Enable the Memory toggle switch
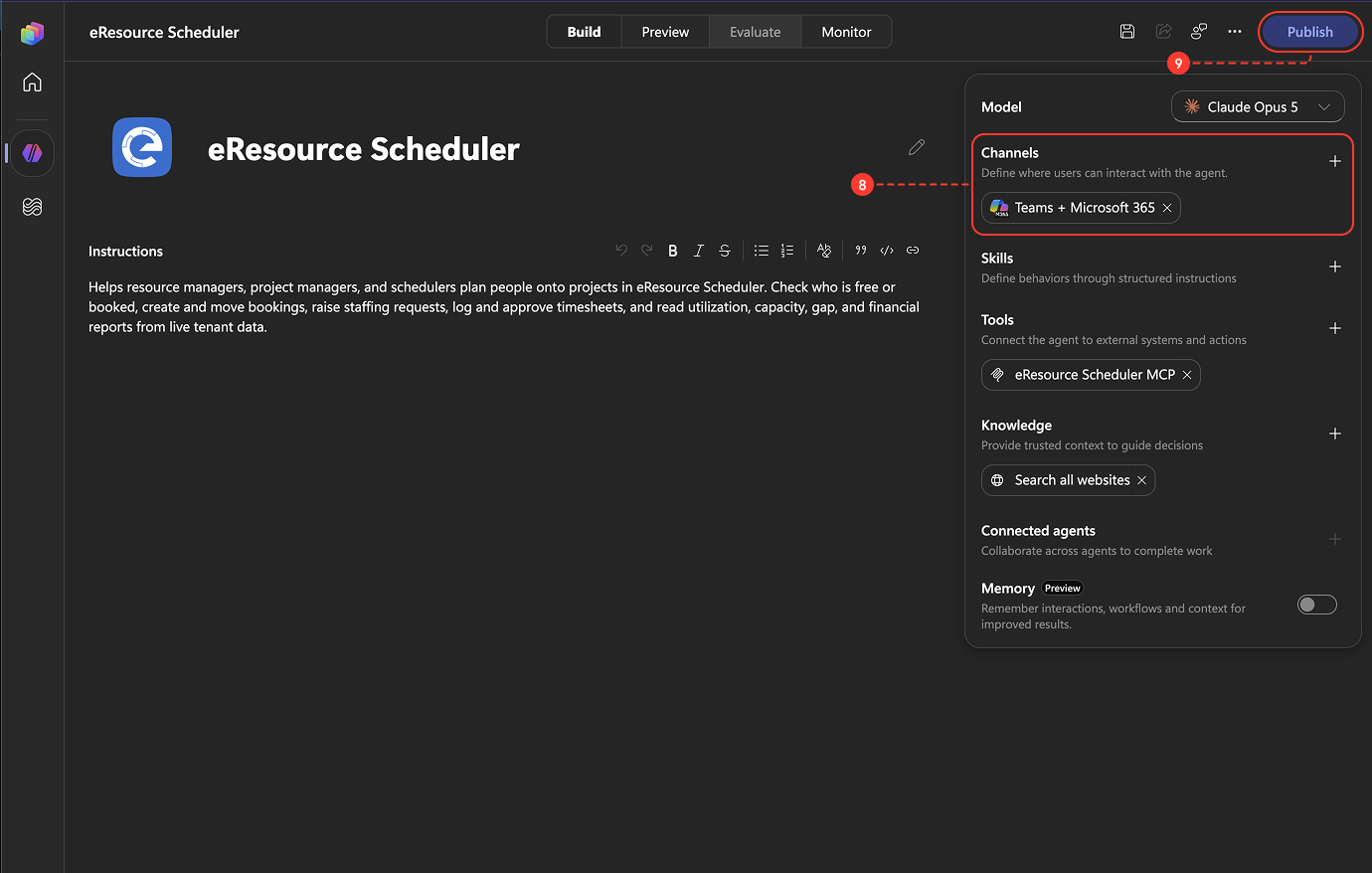The image size is (1372, 873). coord(1317,605)
